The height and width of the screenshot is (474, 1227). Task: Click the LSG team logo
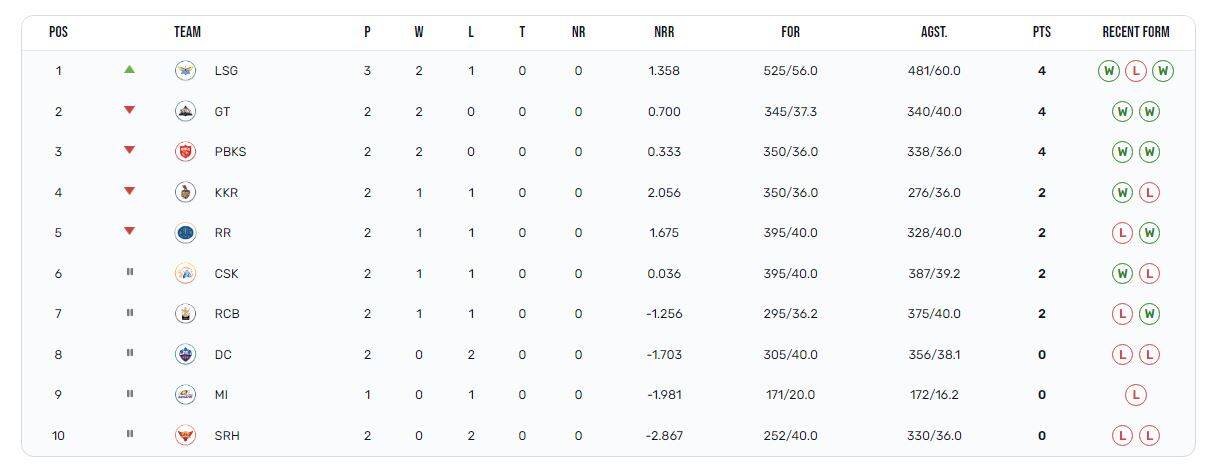click(x=185, y=71)
